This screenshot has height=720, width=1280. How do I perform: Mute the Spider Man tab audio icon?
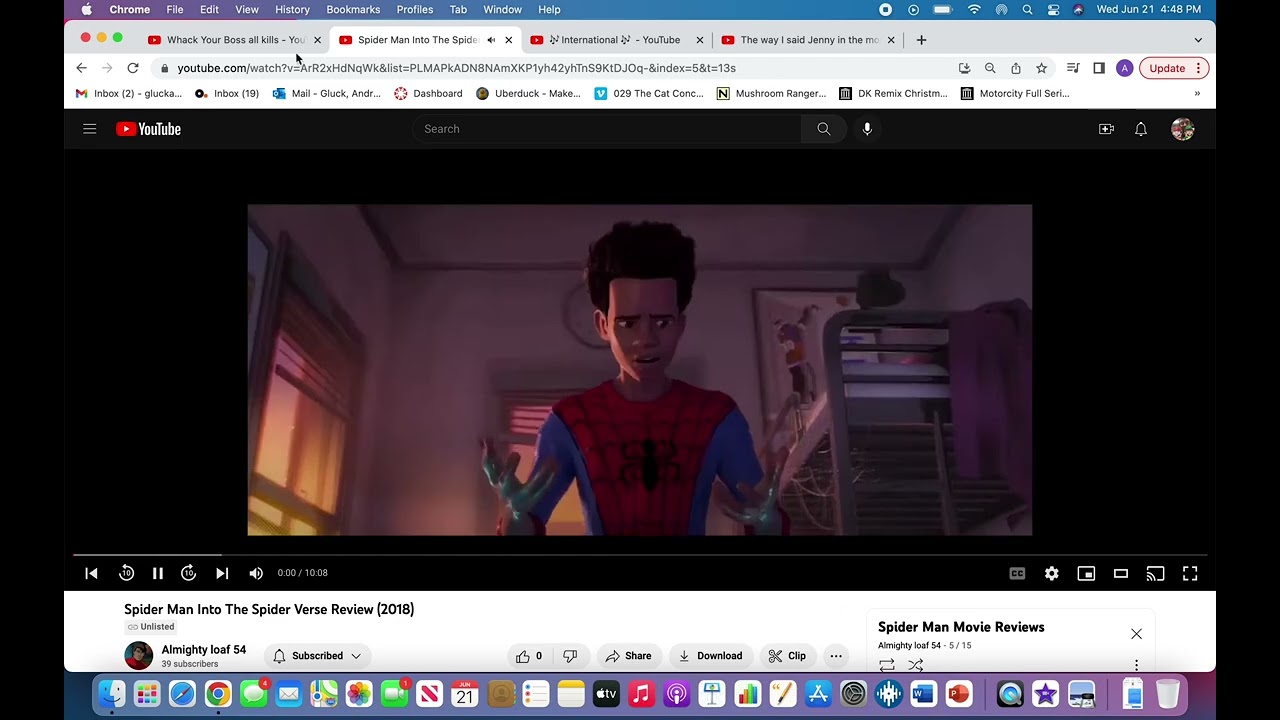click(x=491, y=40)
